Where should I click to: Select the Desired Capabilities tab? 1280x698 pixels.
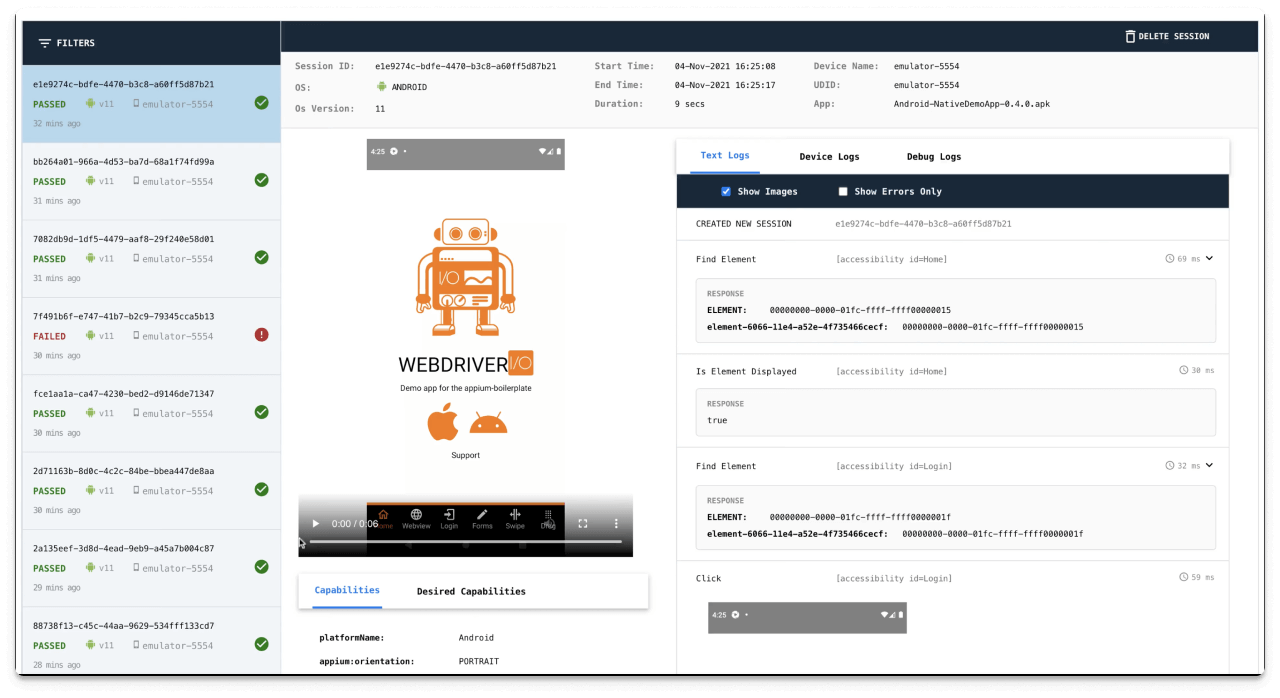coord(471,591)
